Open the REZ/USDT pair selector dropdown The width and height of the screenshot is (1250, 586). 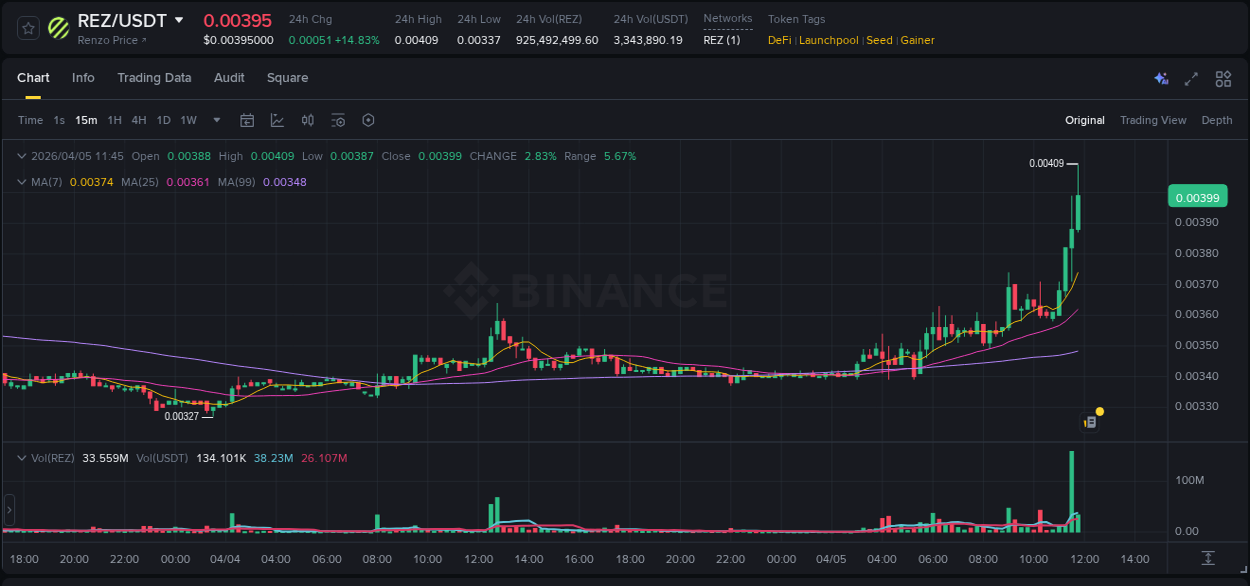tap(178, 20)
